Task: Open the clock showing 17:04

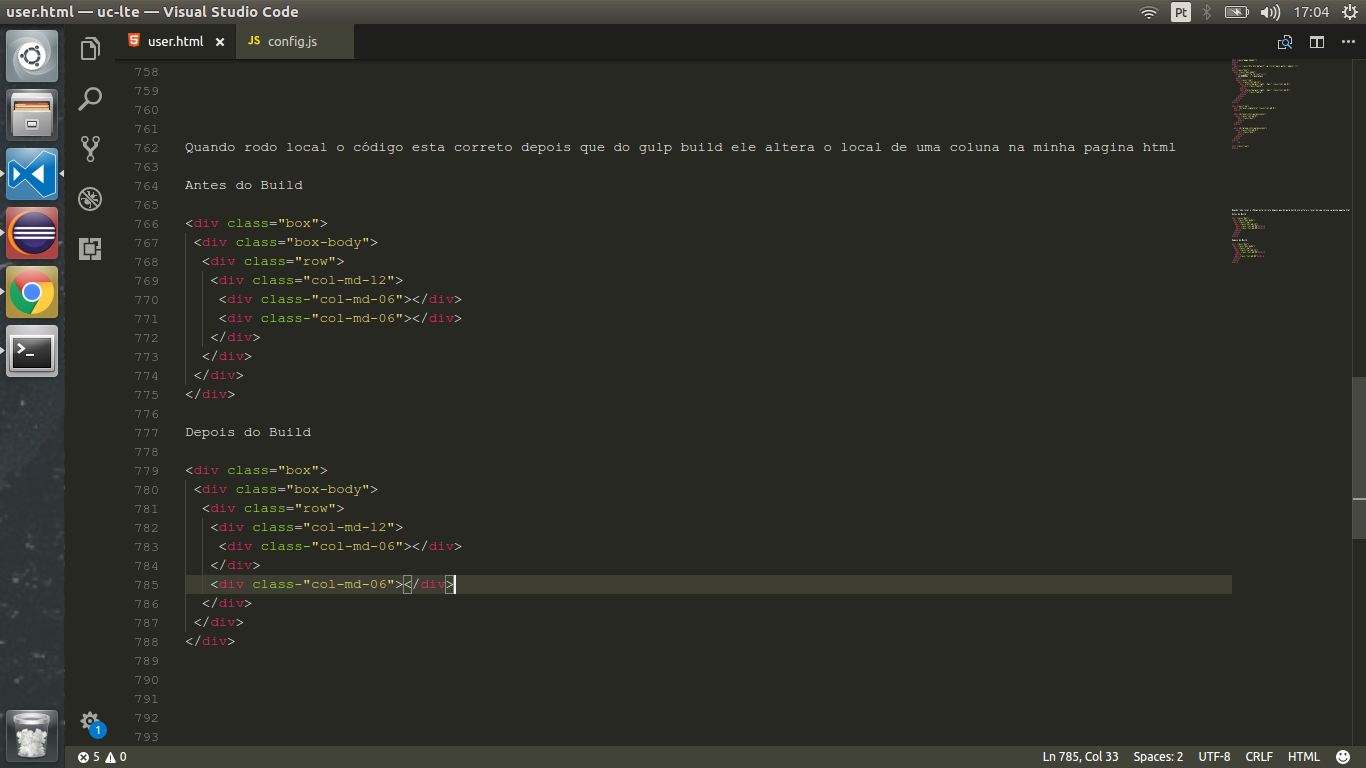Action: click(1311, 12)
